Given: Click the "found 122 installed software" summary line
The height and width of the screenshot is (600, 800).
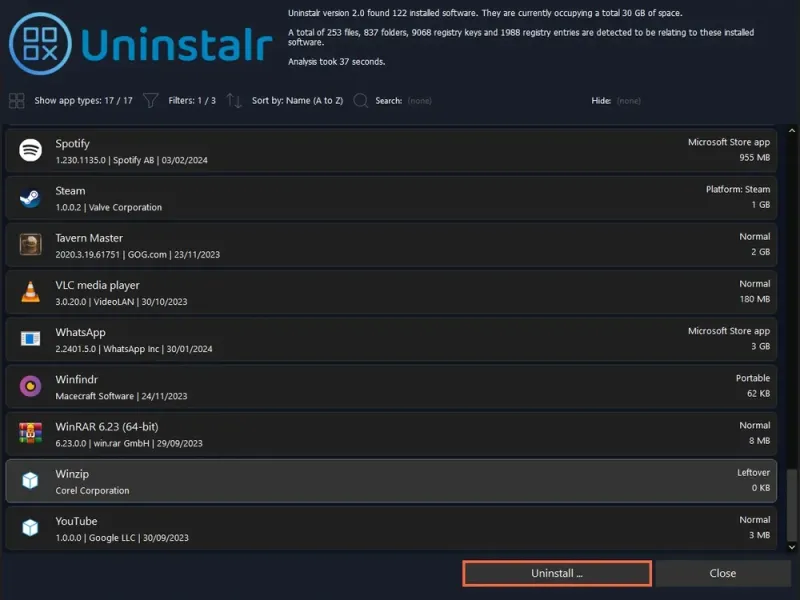Looking at the screenshot, I should click(x=485, y=13).
